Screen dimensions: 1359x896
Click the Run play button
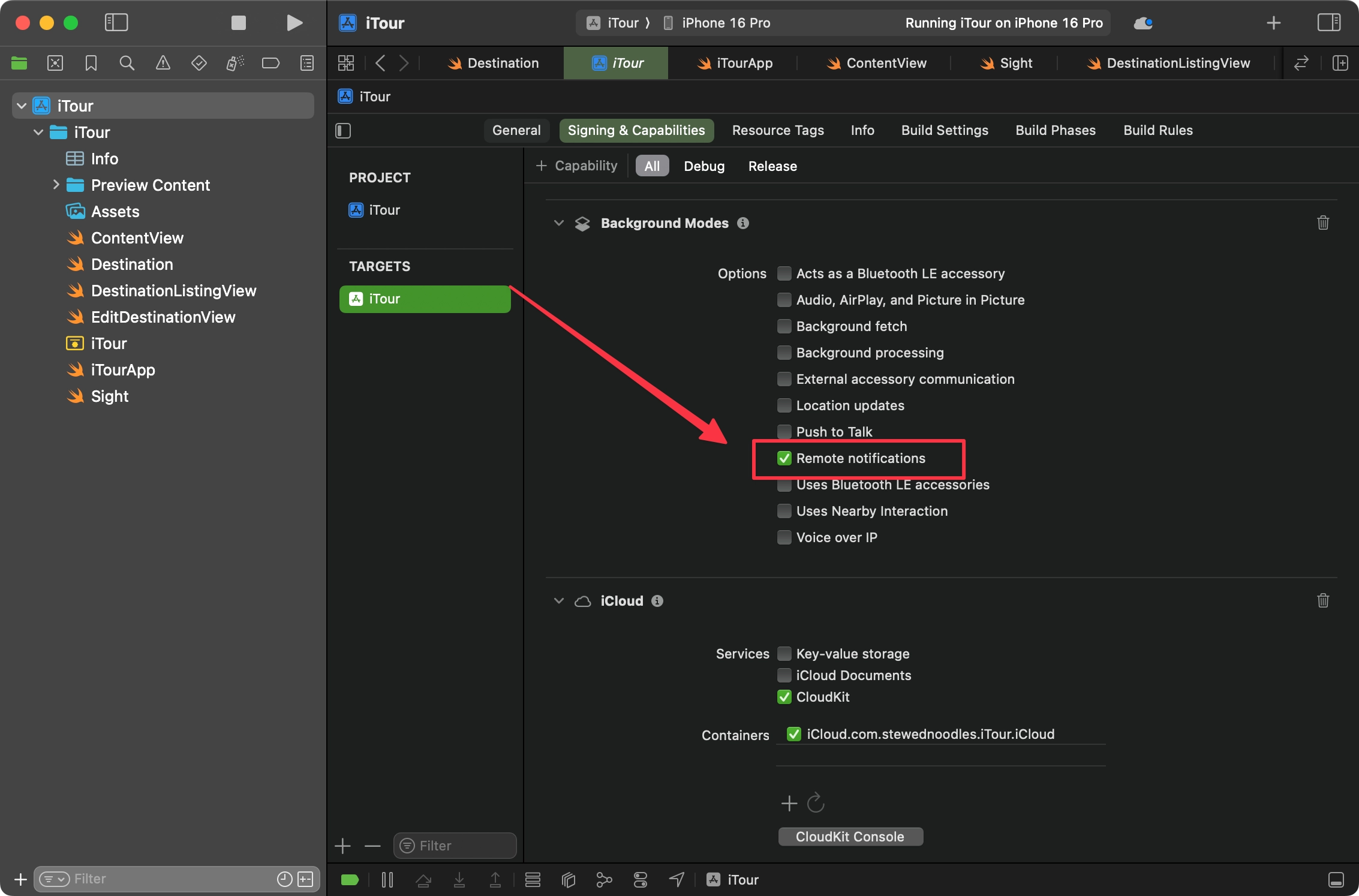pyautogui.click(x=294, y=23)
